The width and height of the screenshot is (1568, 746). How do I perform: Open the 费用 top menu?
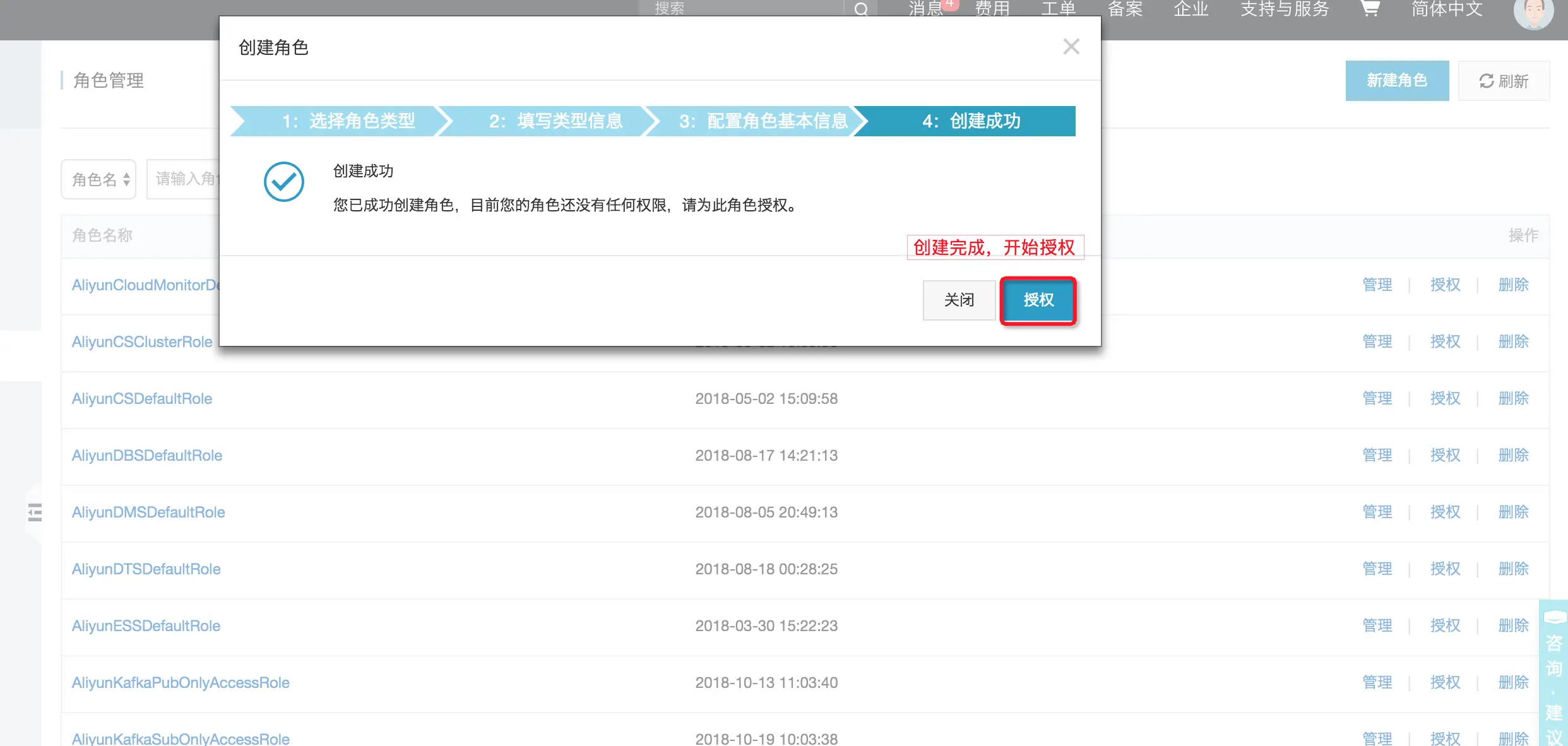pyautogui.click(x=992, y=9)
